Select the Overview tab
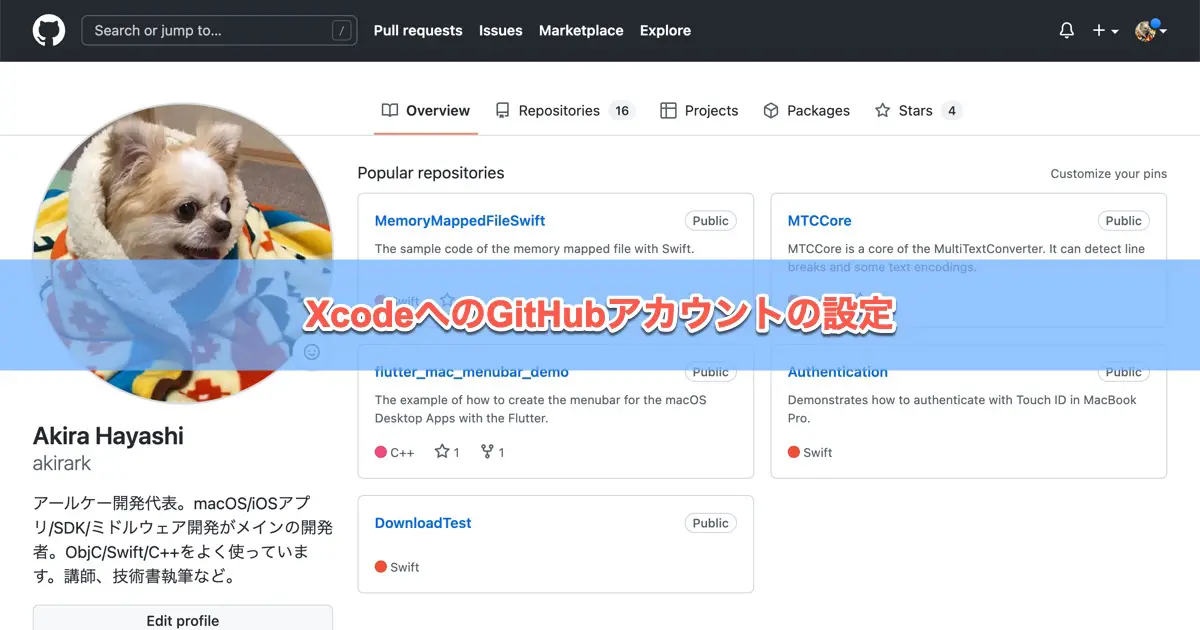1200x630 pixels. click(x=426, y=111)
